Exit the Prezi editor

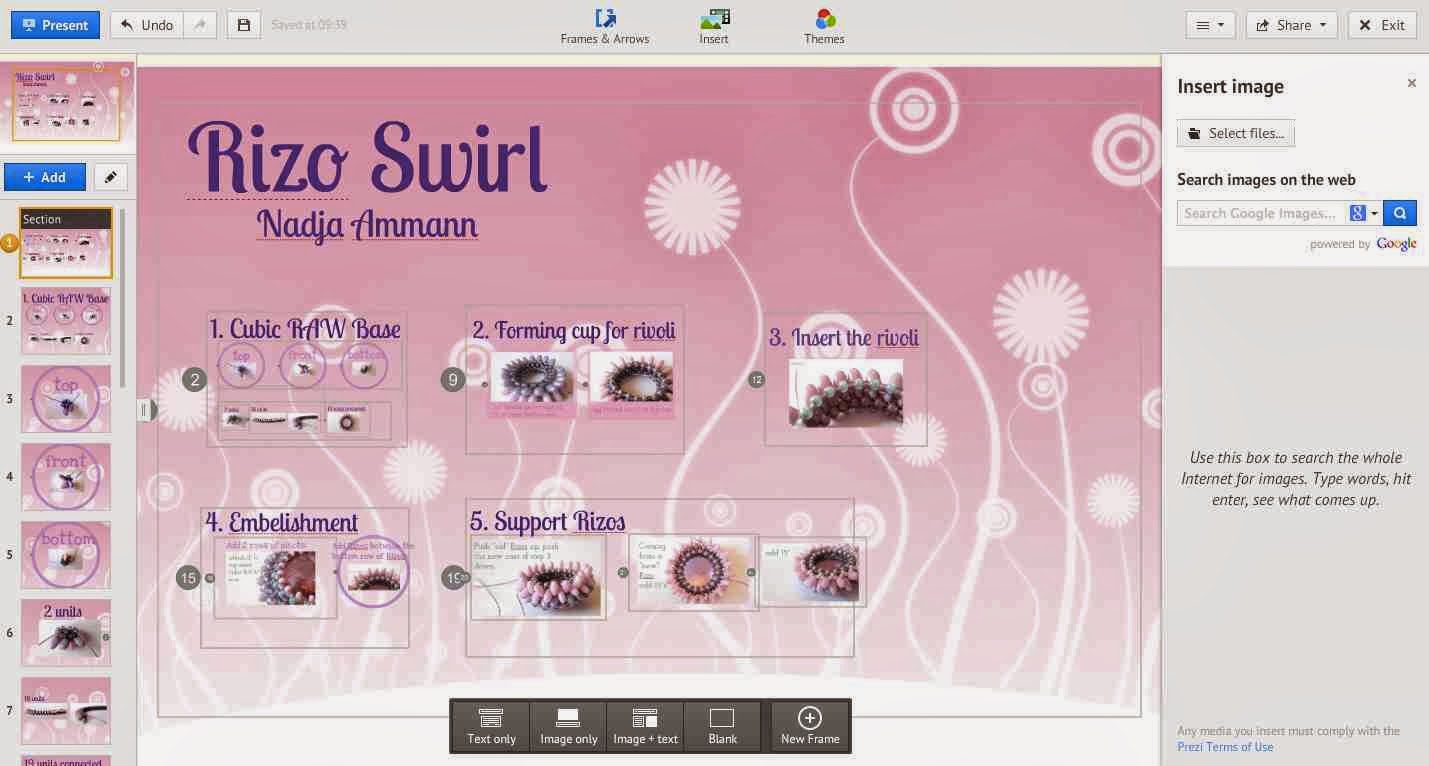[x=1382, y=25]
